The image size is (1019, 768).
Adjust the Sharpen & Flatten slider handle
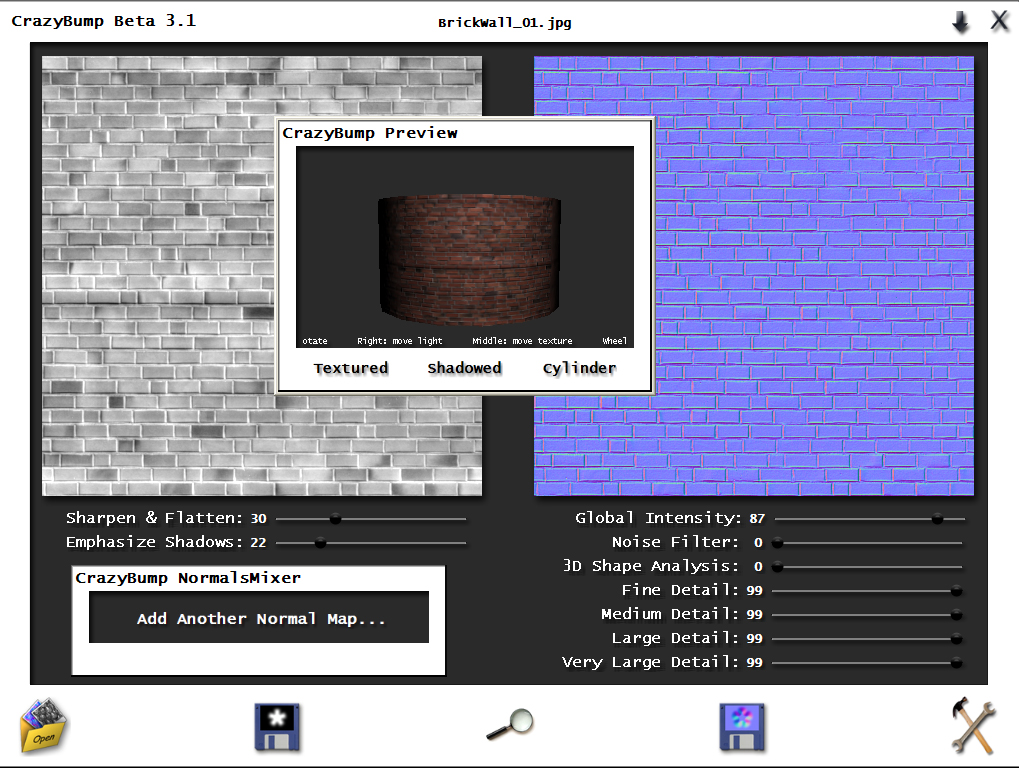coord(335,519)
